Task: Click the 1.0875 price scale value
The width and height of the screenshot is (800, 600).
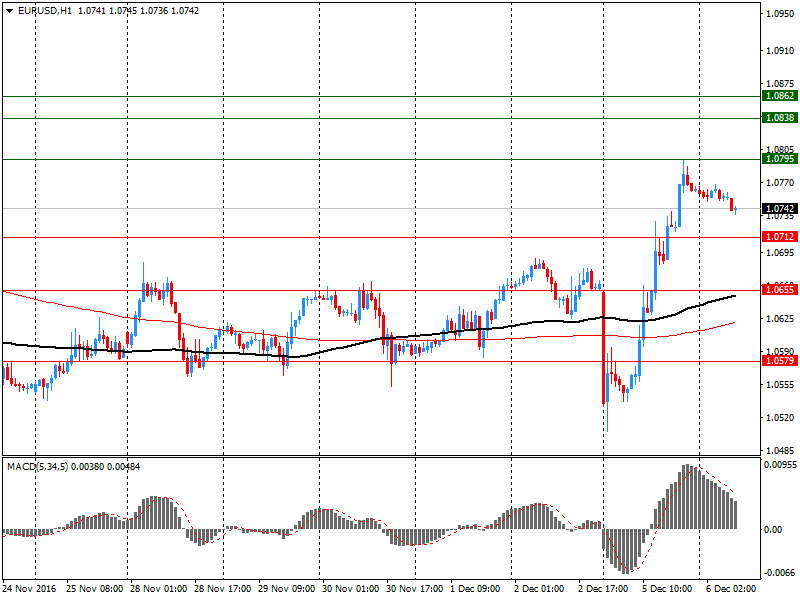Action: point(780,84)
